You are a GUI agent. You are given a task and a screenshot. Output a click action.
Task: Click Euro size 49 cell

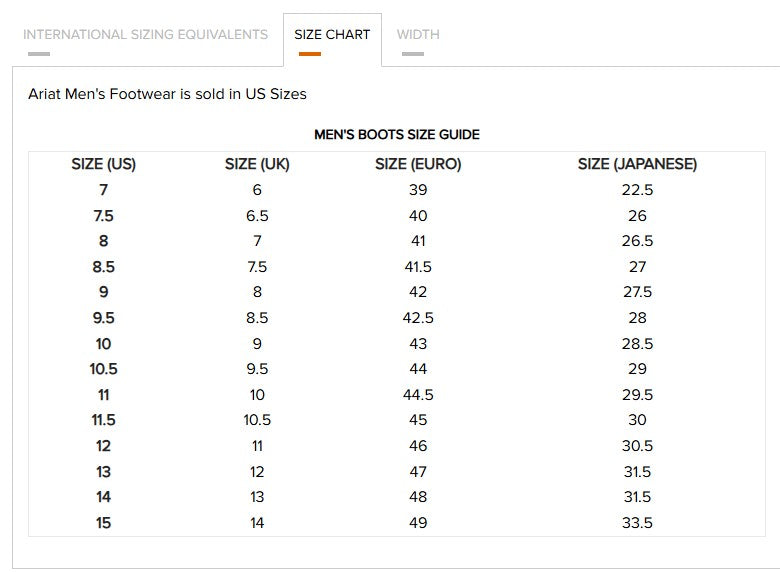pyautogui.click(x=418, y=523)
